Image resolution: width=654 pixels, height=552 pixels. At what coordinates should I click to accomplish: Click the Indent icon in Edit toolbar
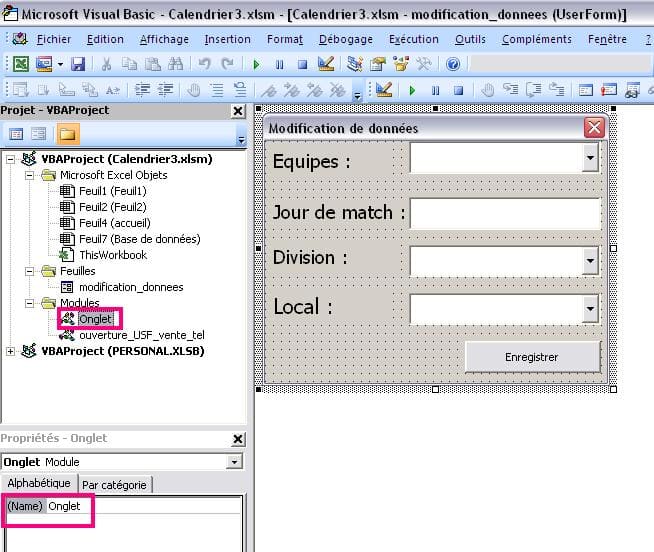tap(142, 90)
